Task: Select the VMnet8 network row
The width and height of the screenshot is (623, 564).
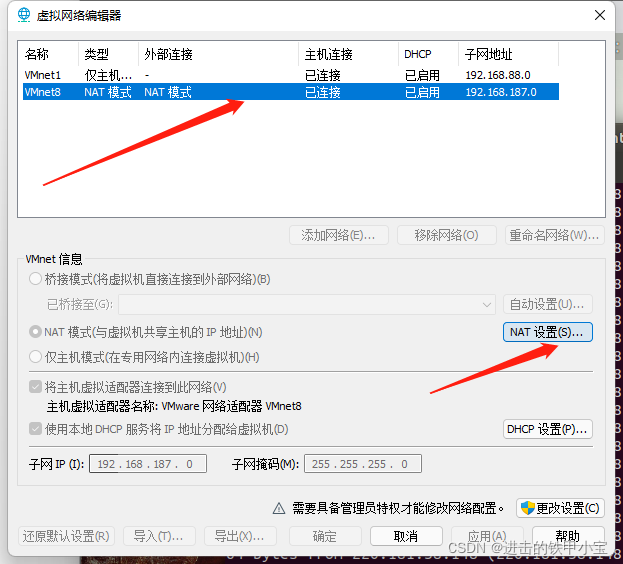Action: [x=291, y=92]
